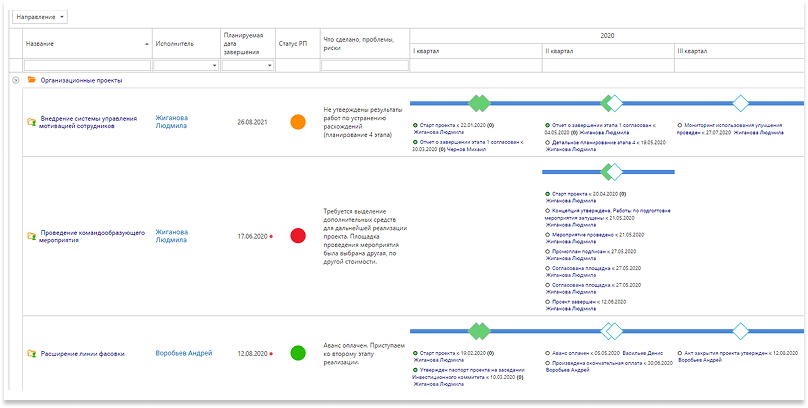Click the red status indicator circle
The height and width of the screenshot is (408, 808).
click(x=297, y=236)
